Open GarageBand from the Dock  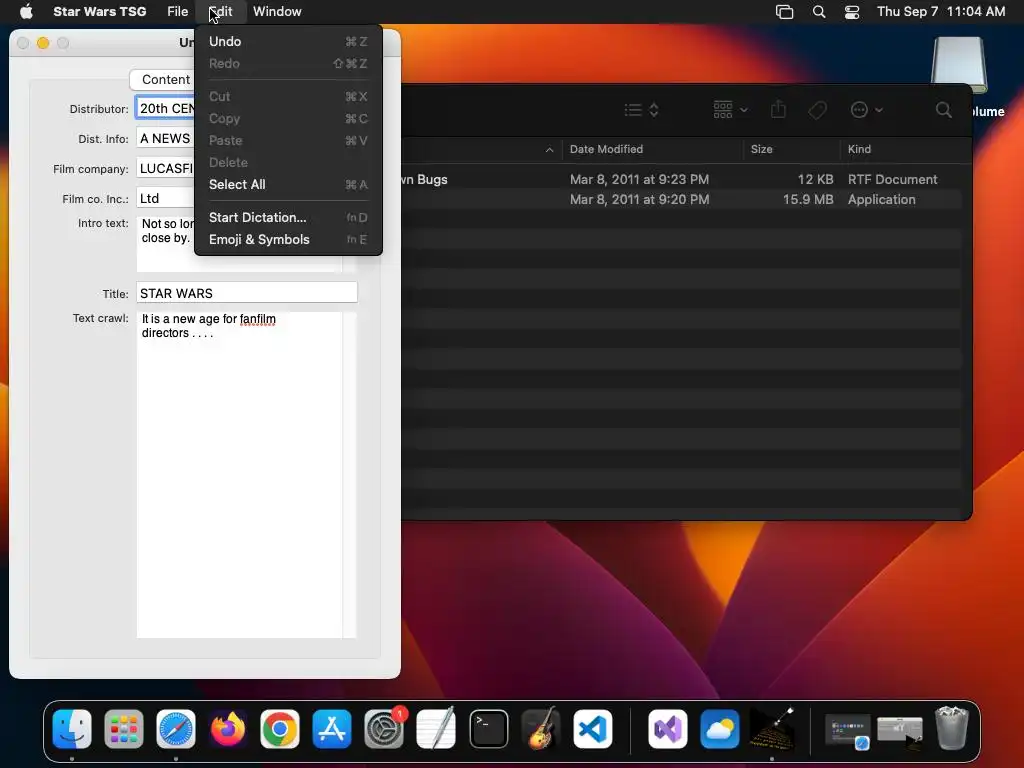point(541,729)
